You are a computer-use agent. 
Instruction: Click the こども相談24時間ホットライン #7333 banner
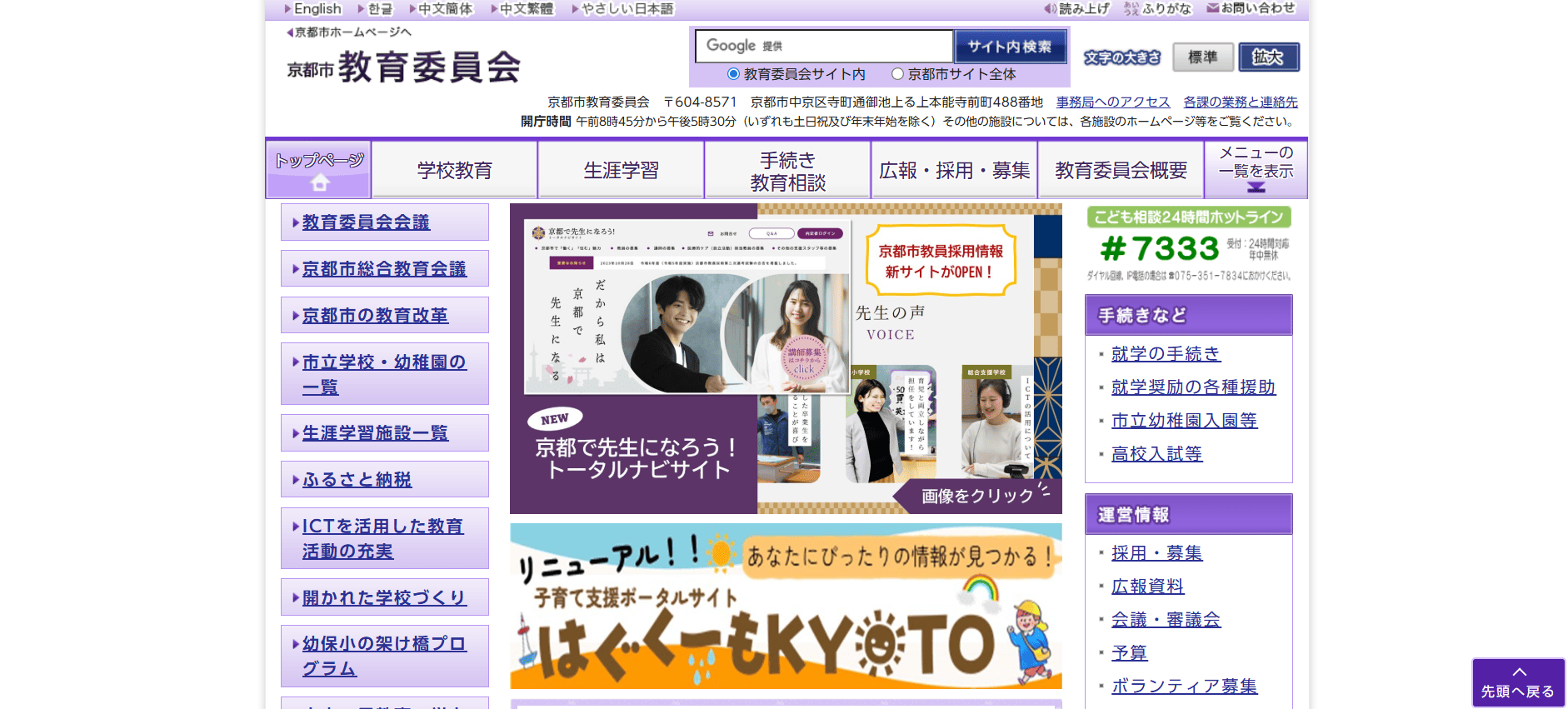pyautogui.click(x=1189, y=243)
